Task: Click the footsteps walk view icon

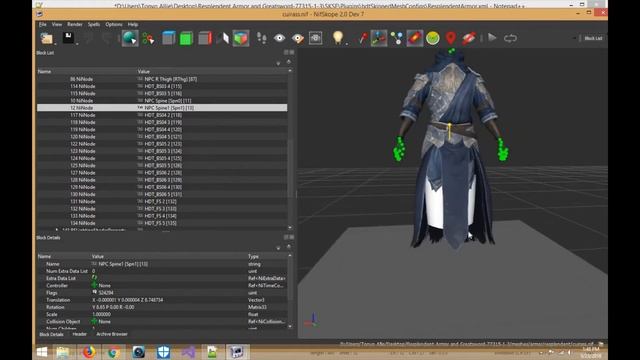Action: [262, 38]
